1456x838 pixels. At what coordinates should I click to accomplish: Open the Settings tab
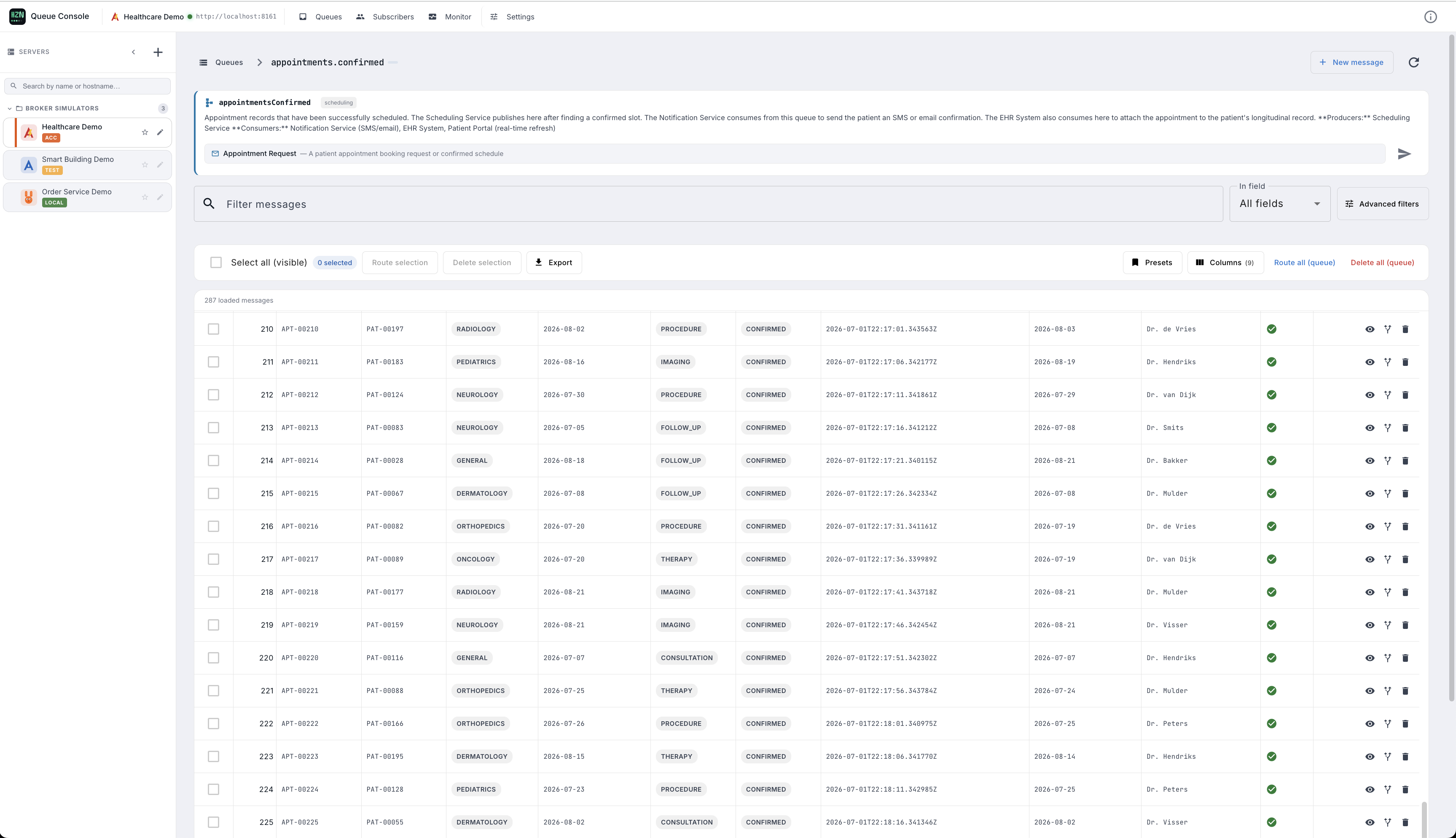tap(512, 17)
